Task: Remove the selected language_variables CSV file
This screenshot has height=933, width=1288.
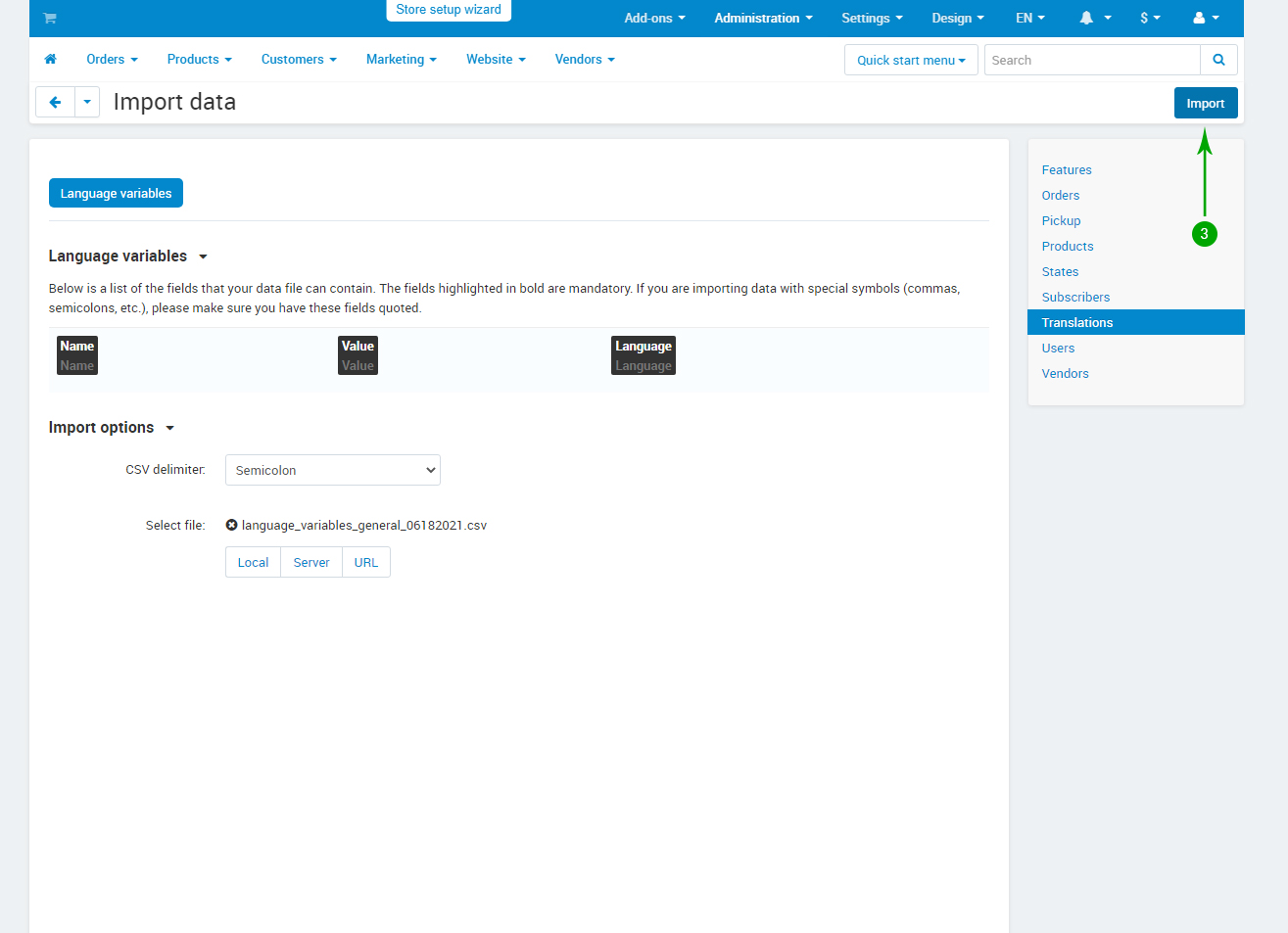Action: 231,525
